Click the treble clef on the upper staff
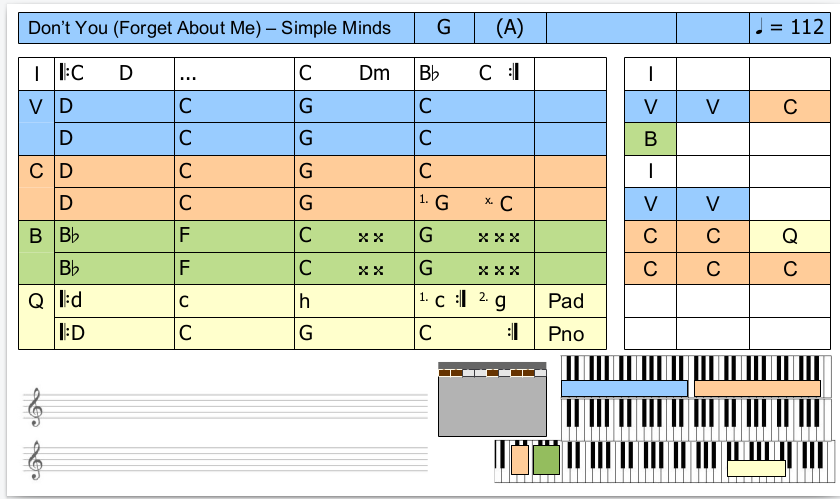The width and height of the screenshot is (840, 499). point(35,407)
